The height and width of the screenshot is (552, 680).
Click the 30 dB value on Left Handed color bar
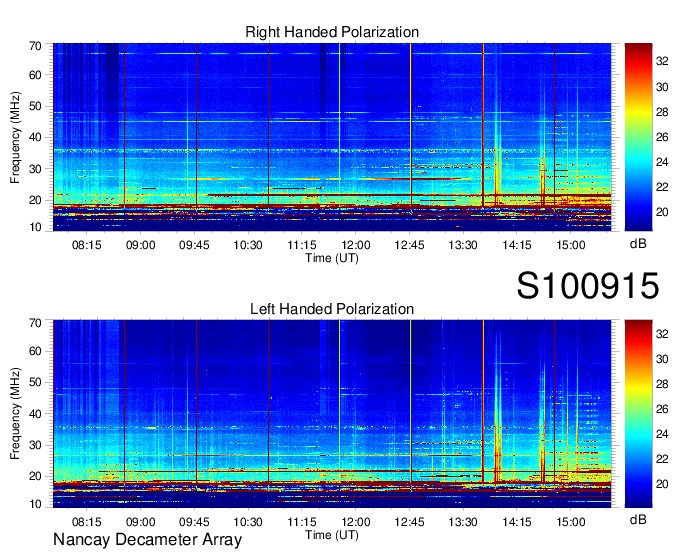click(x=662, y=359)
